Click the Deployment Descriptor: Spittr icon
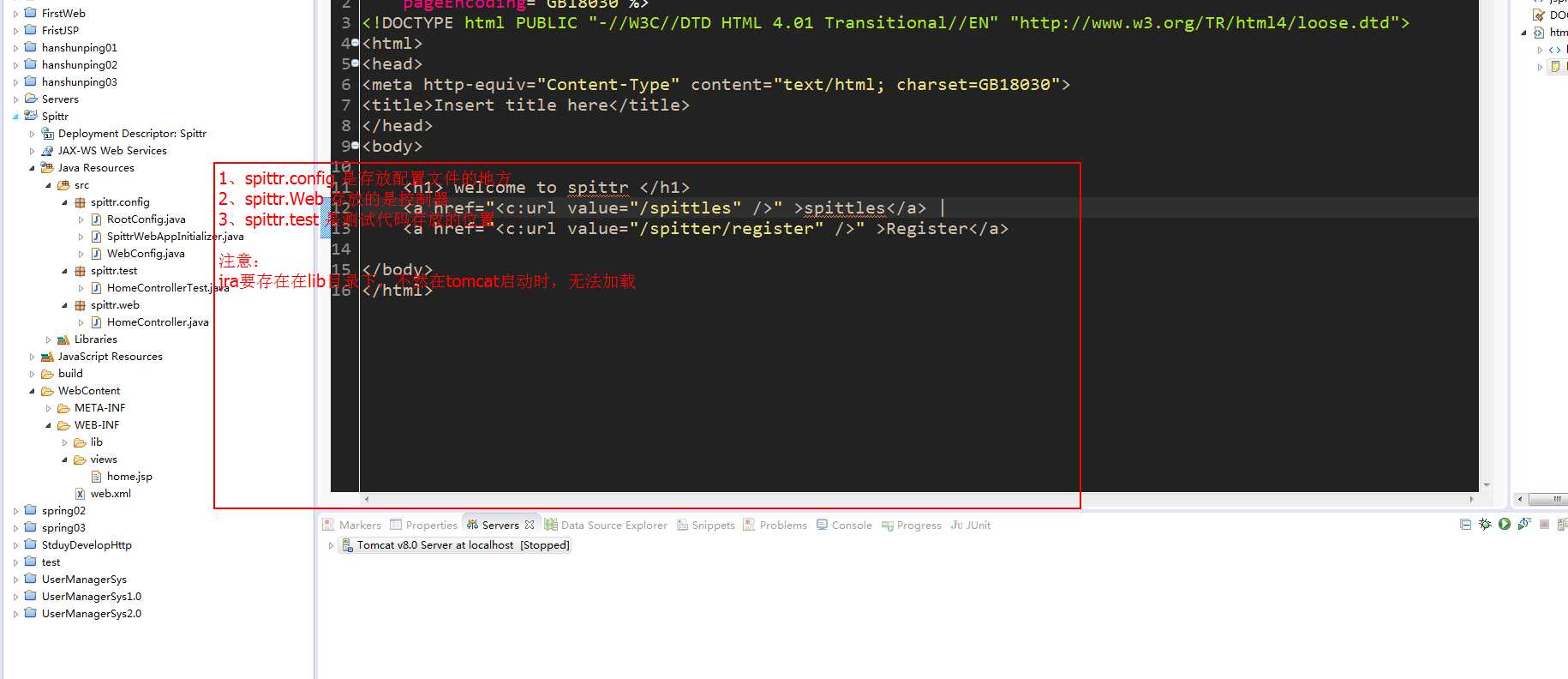This screenshot has height=679, width=1568. (x=48, y=133)
